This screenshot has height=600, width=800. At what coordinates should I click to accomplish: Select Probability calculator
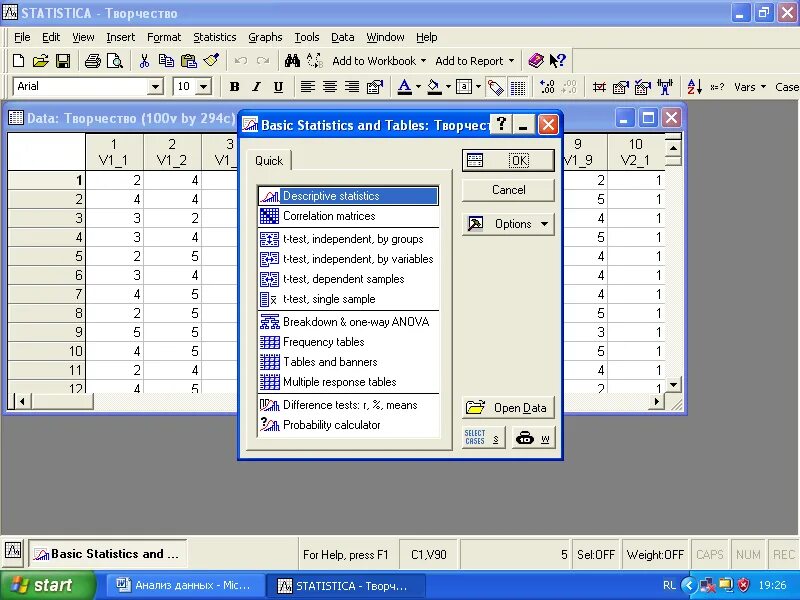coord(348,425)
